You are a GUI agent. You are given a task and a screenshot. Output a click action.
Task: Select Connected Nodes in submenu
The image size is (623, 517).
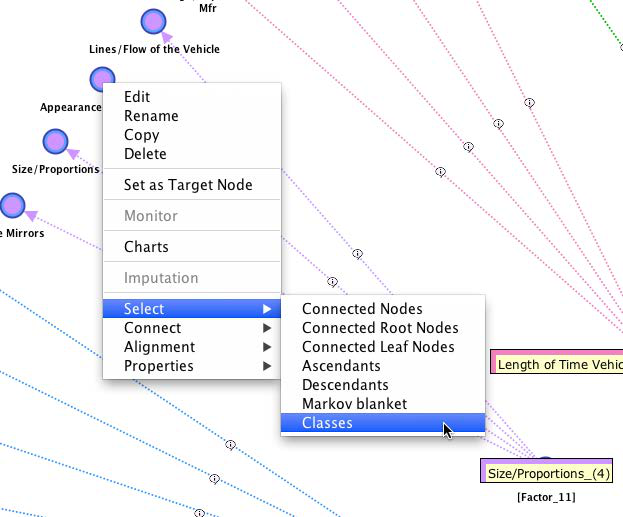click(362, 309)
